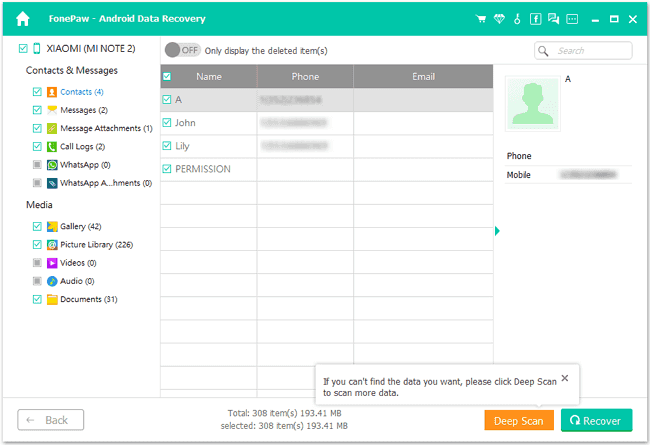
Task: Click the diamond premium icon
Action: [x=499, y=19]
